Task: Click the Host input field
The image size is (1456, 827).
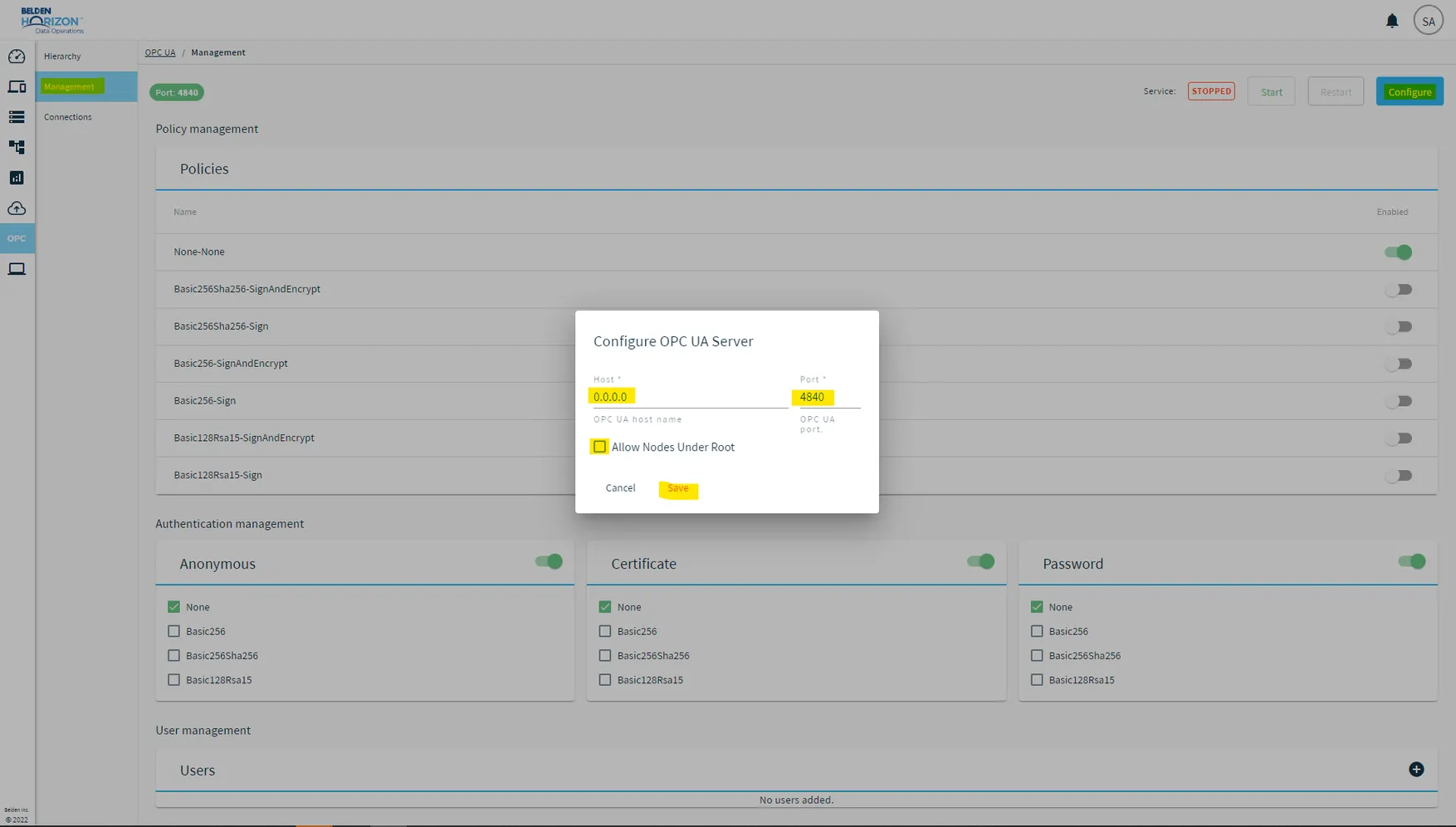Action: pos(691,397)
